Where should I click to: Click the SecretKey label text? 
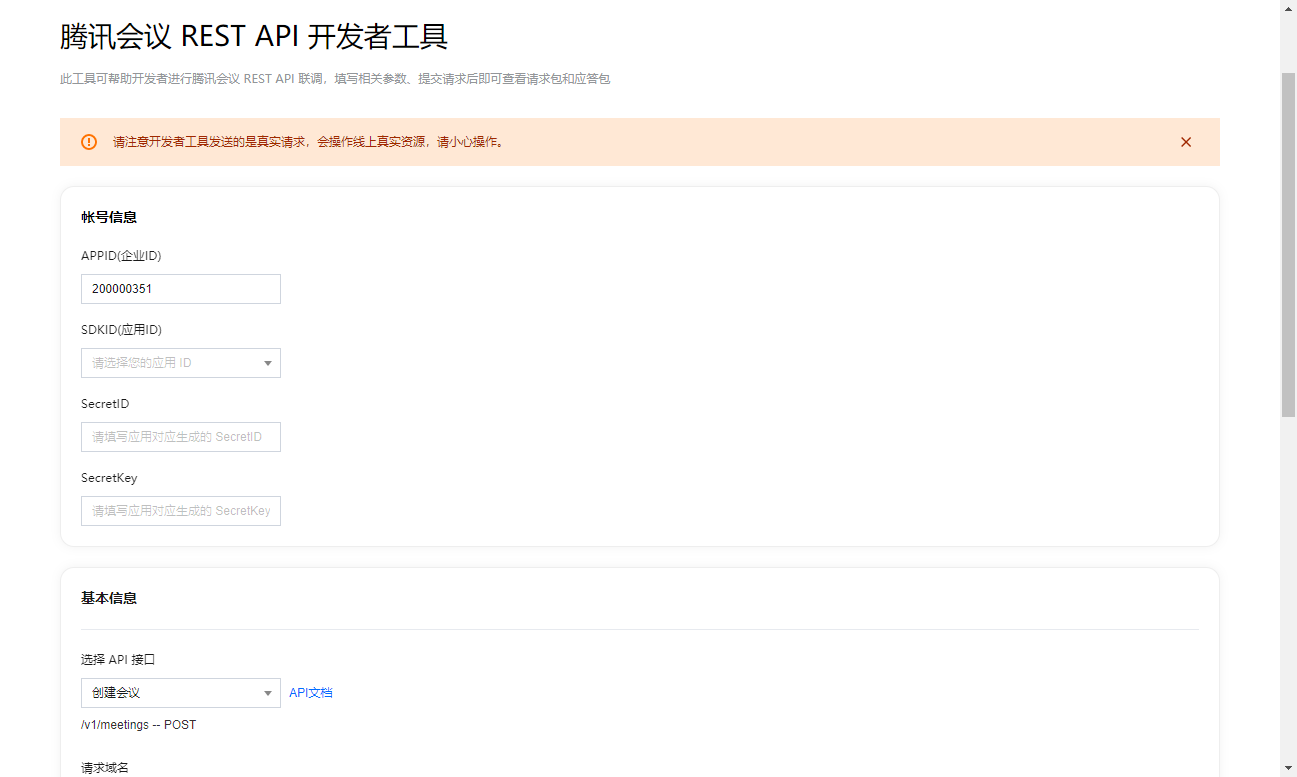pyautogui.click(x=109, y=478)
